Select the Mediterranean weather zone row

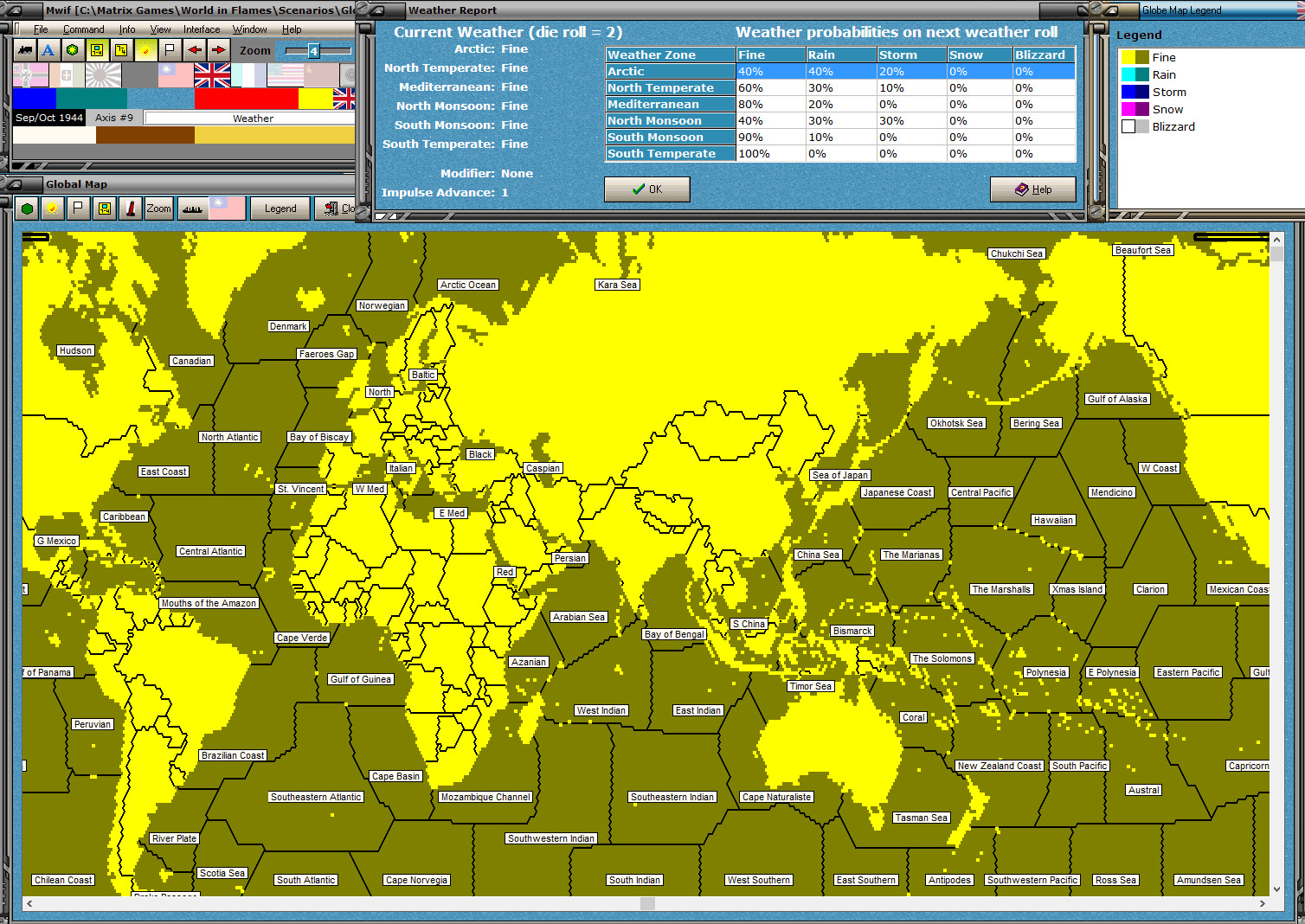click(x=840, y=105)
